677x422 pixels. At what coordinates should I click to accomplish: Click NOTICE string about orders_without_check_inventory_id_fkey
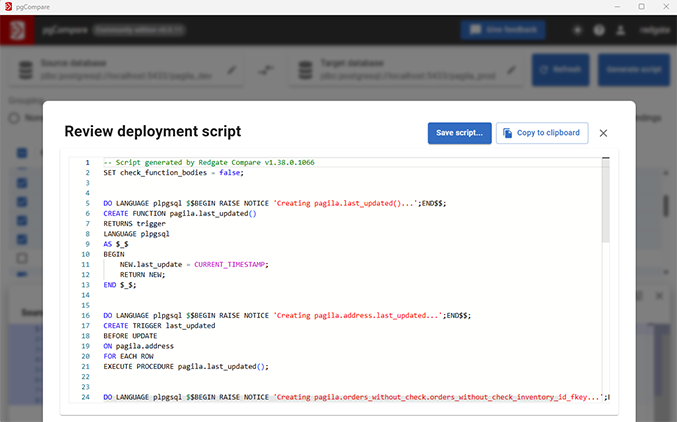(x=438, y=397)
